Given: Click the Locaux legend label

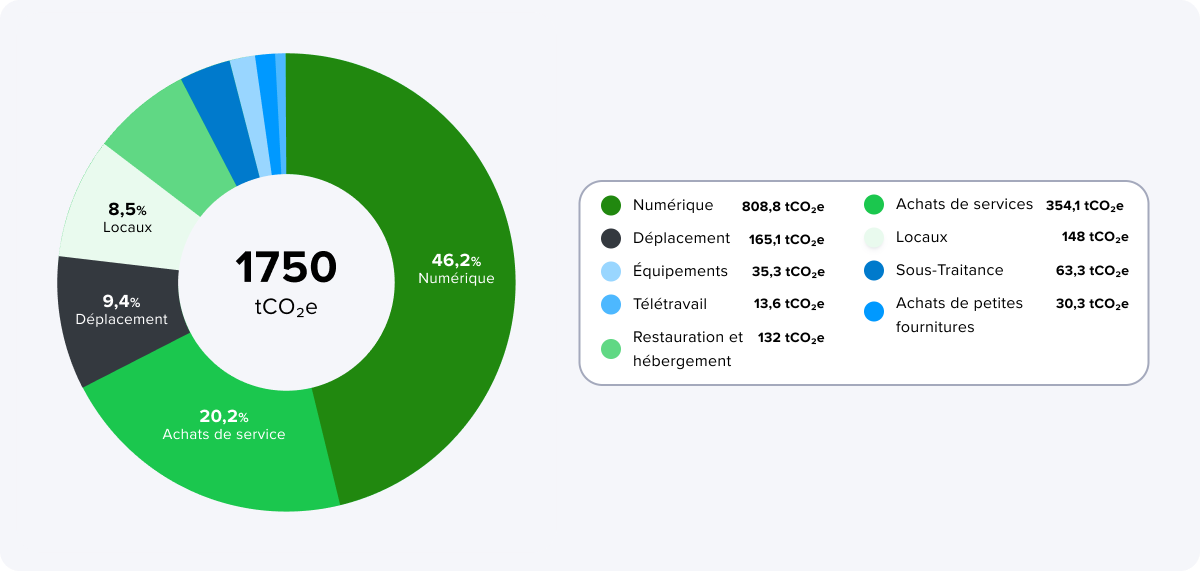Looking at the screenshot, I should (922, 238).
